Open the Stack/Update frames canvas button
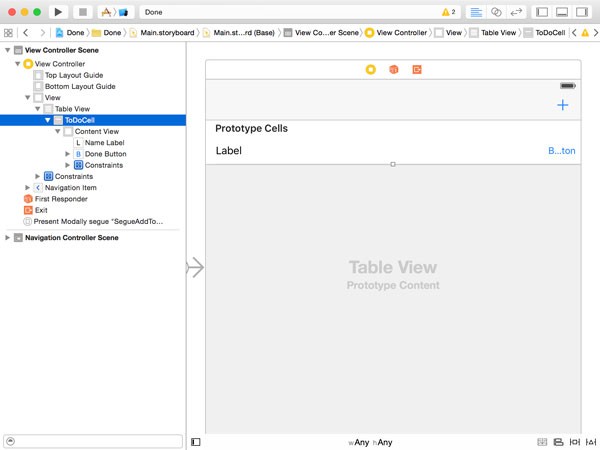Screen dimensions: 600x450 (542, 442)
